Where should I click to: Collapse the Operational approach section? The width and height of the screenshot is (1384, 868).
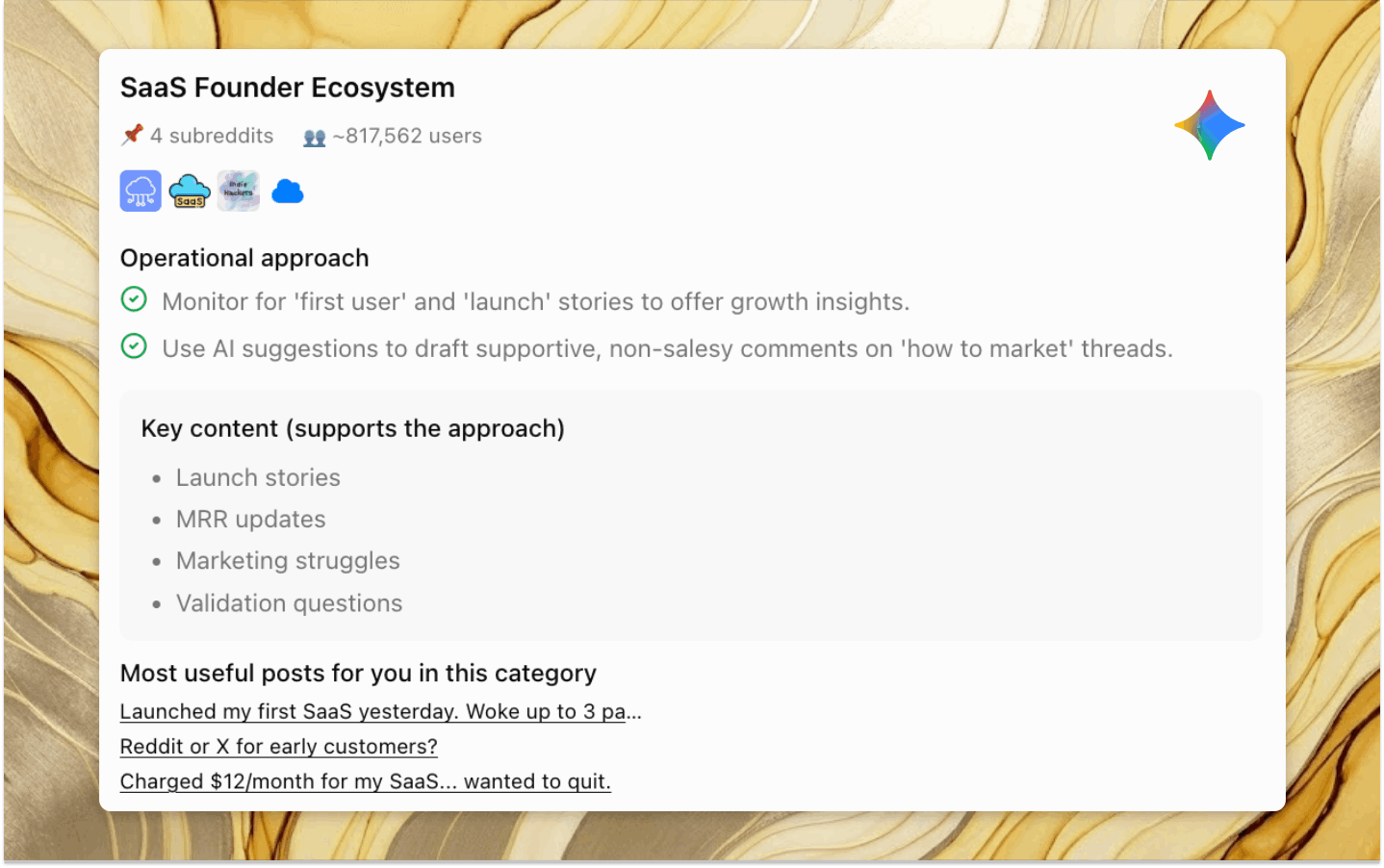tap(243, 258)
